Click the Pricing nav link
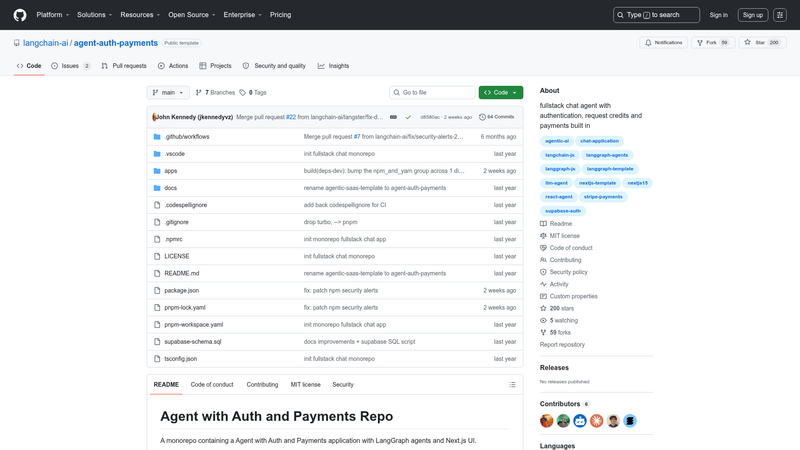 [281, 15]
